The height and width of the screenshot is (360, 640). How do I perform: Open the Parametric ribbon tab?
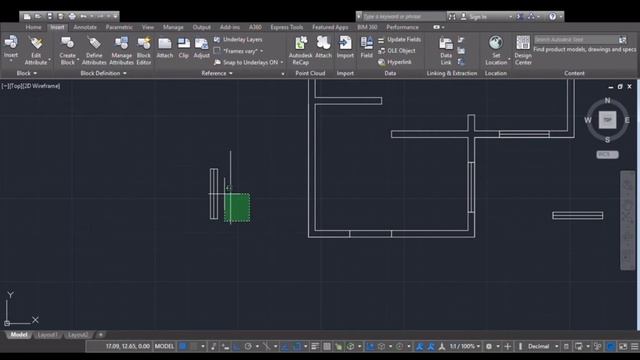point(119,27)
